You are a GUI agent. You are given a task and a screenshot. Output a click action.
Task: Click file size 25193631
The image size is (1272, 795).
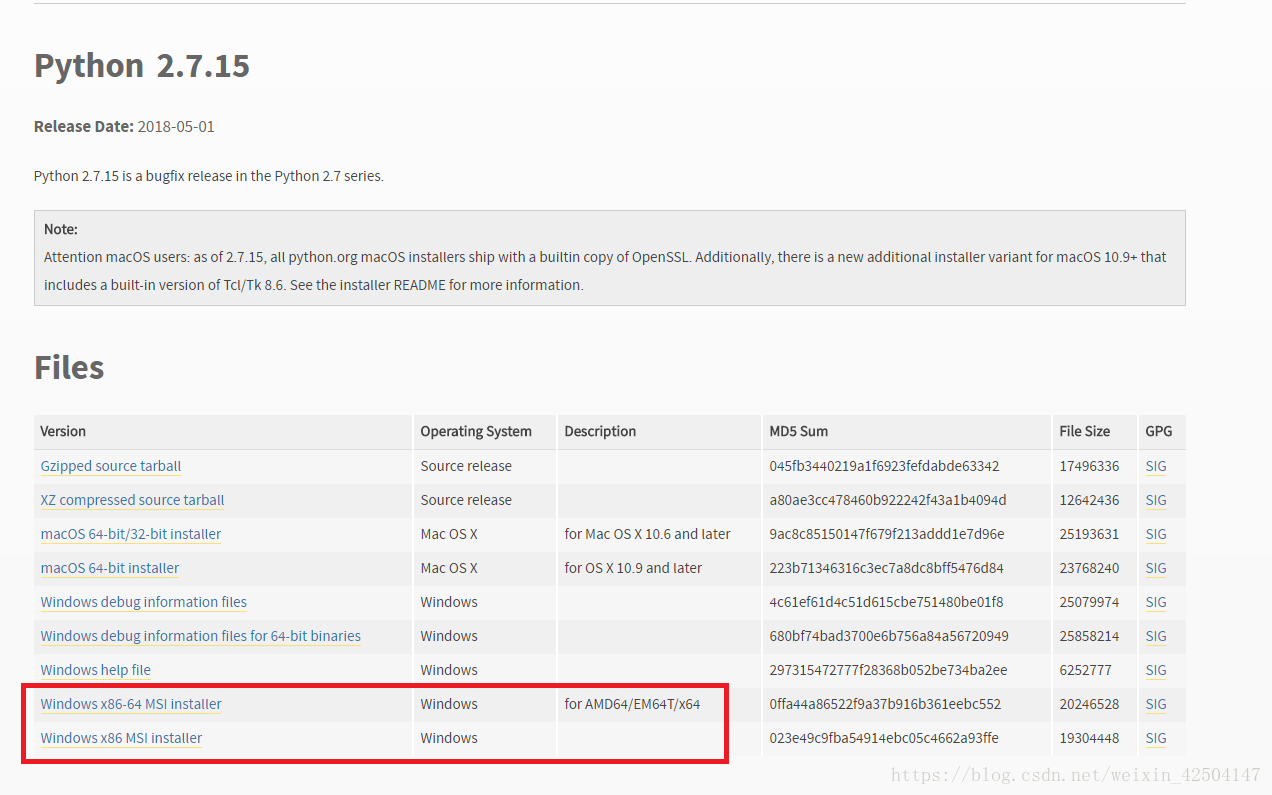[x=1089, y=534]
